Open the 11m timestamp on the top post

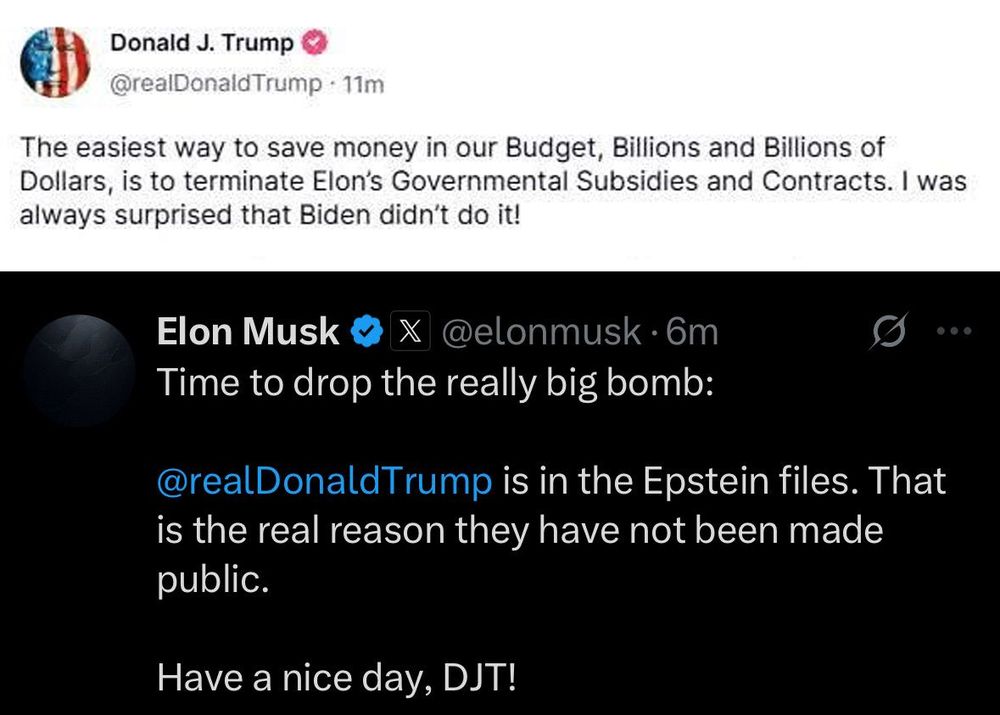click(362, 85)
